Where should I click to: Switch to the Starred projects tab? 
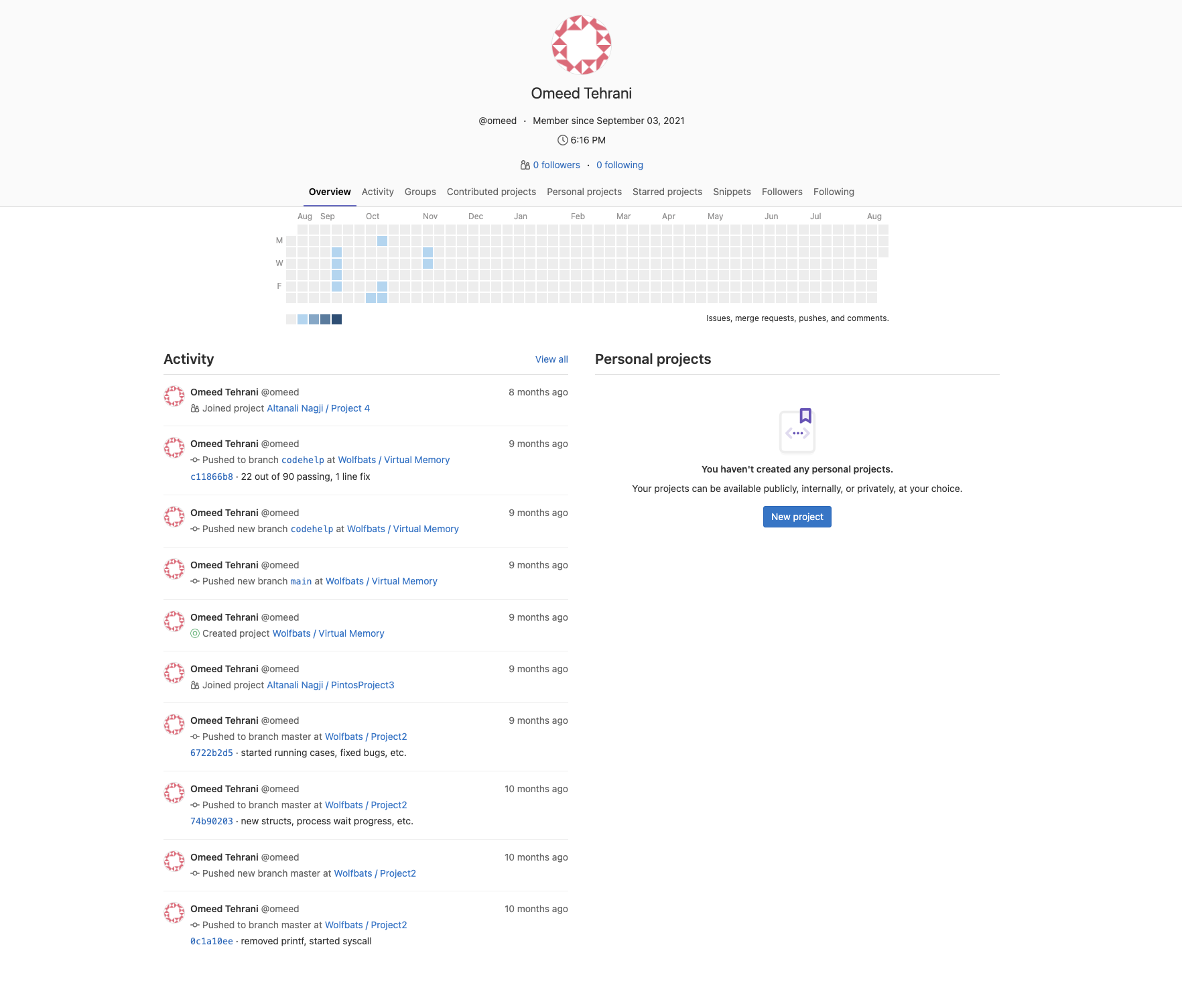(667, 192)
